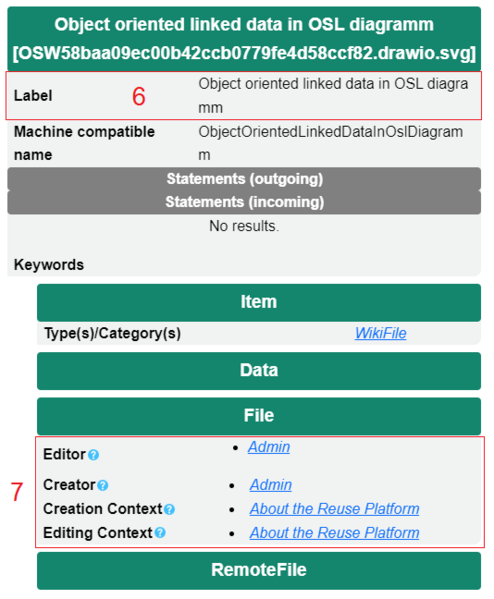
Task: Select the 'Creation Context' label text
Action: pos(103,509)
